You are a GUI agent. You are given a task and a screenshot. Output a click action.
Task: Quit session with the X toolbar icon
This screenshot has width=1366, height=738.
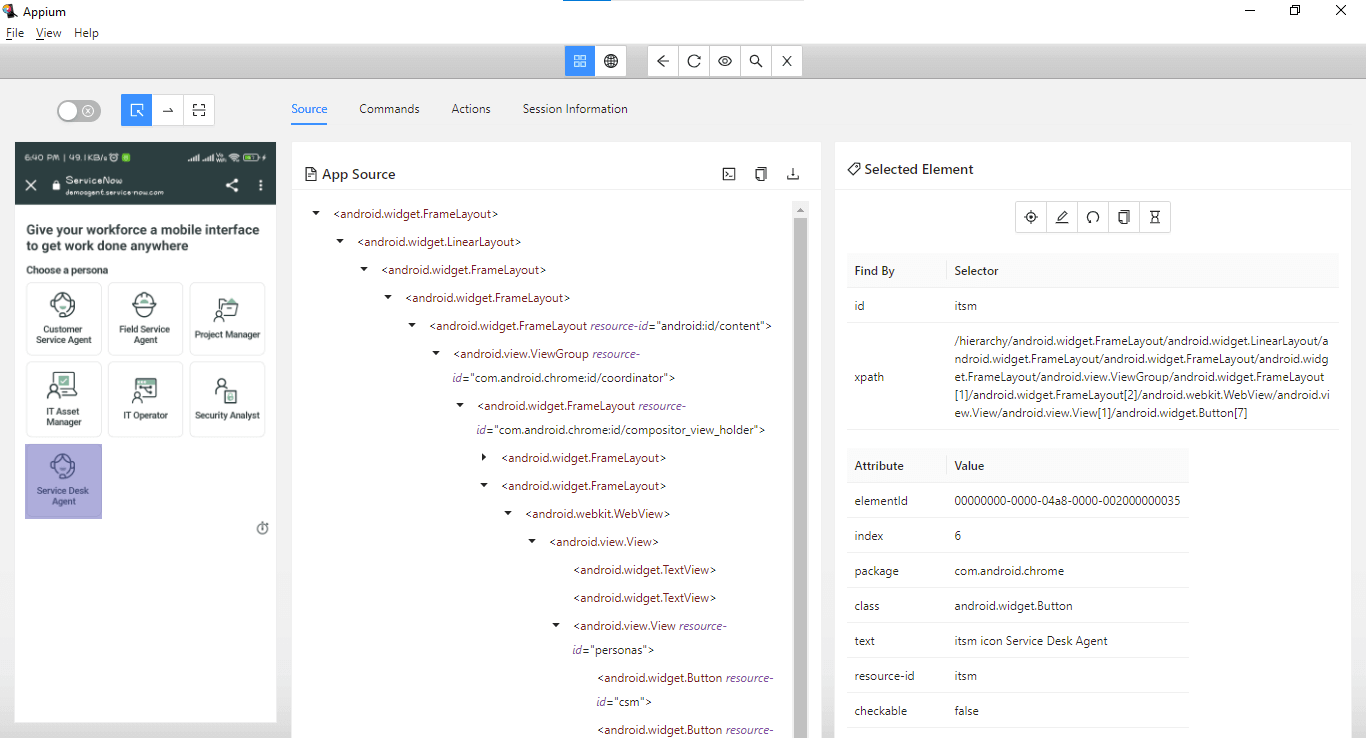point(787,61)
